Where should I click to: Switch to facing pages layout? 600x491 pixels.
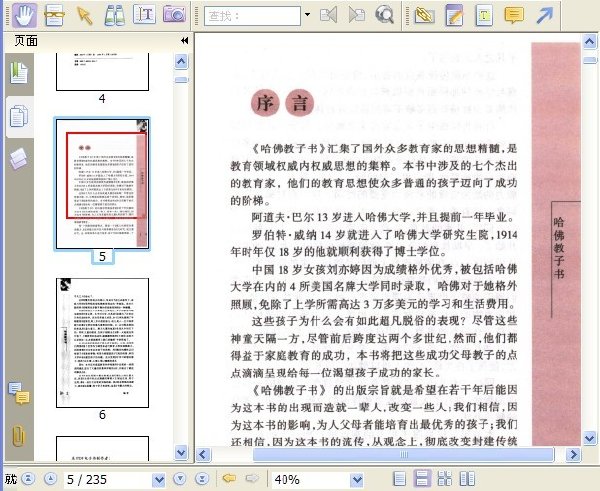(x=467, y=478)
